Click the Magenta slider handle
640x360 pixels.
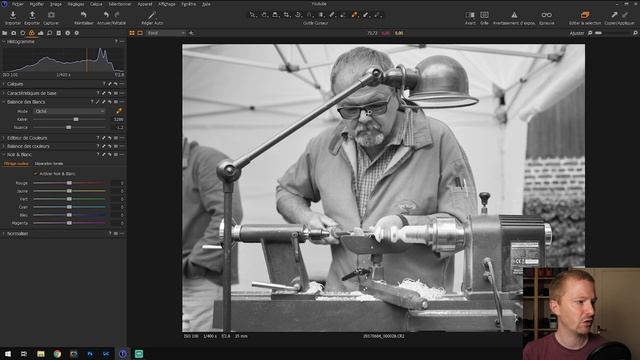click(69, 223)
